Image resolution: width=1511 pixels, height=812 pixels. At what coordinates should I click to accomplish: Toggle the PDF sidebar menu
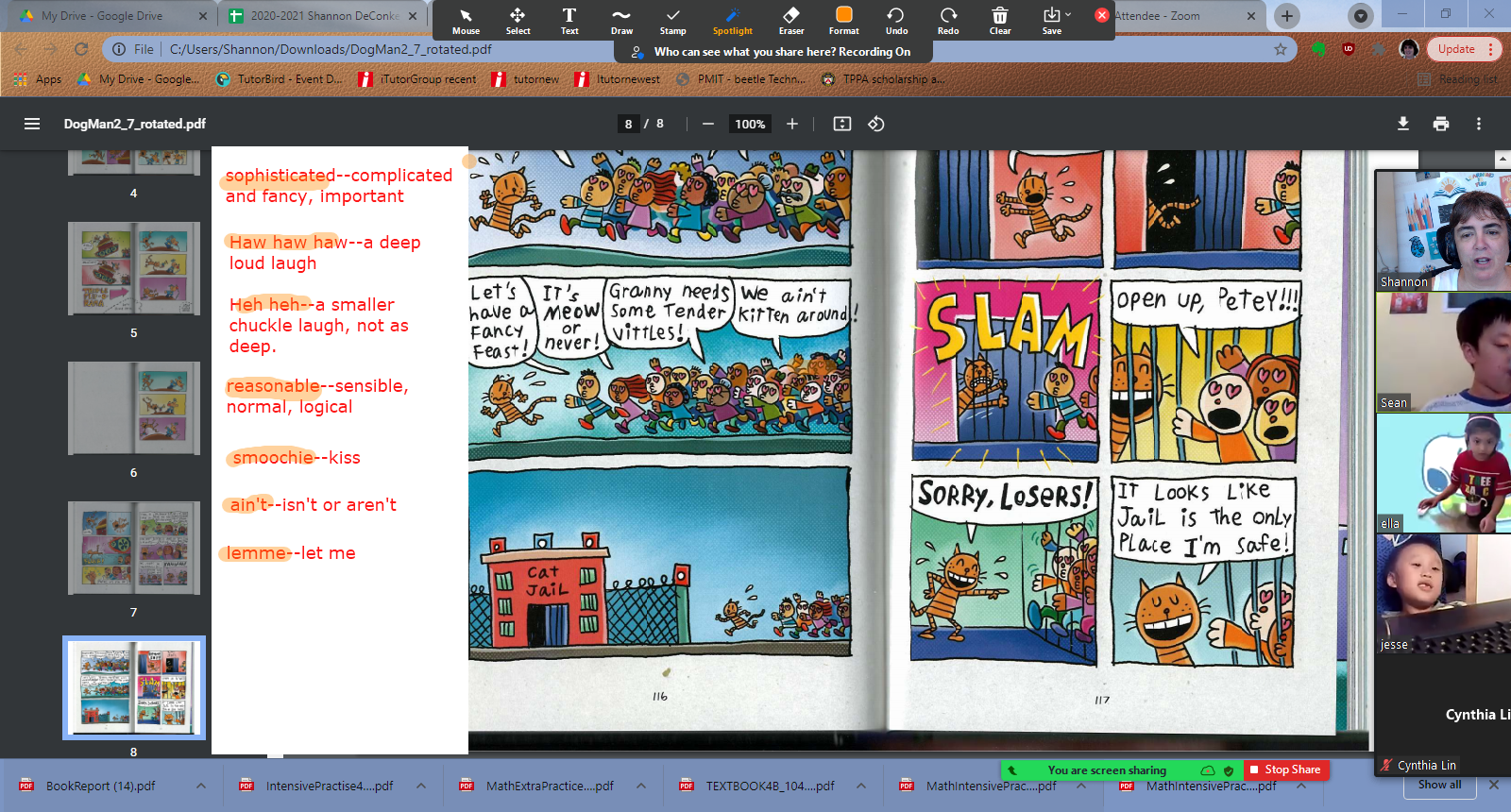(32, 124)
